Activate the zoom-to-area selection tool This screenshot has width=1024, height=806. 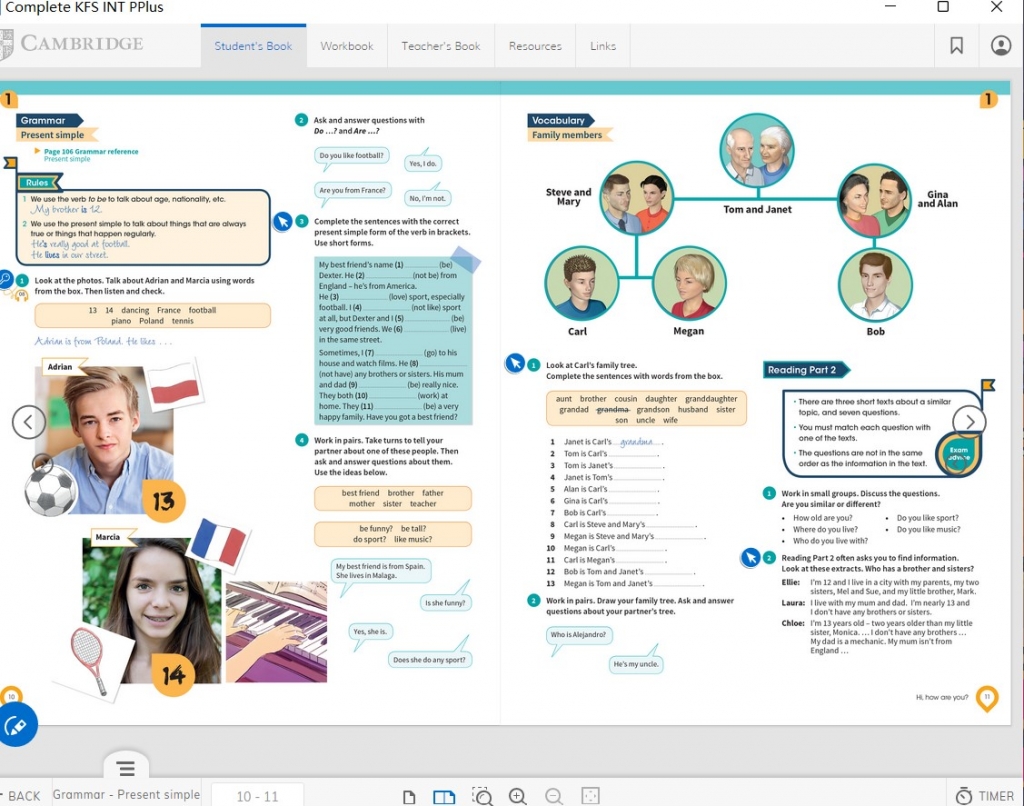(483, 796)
